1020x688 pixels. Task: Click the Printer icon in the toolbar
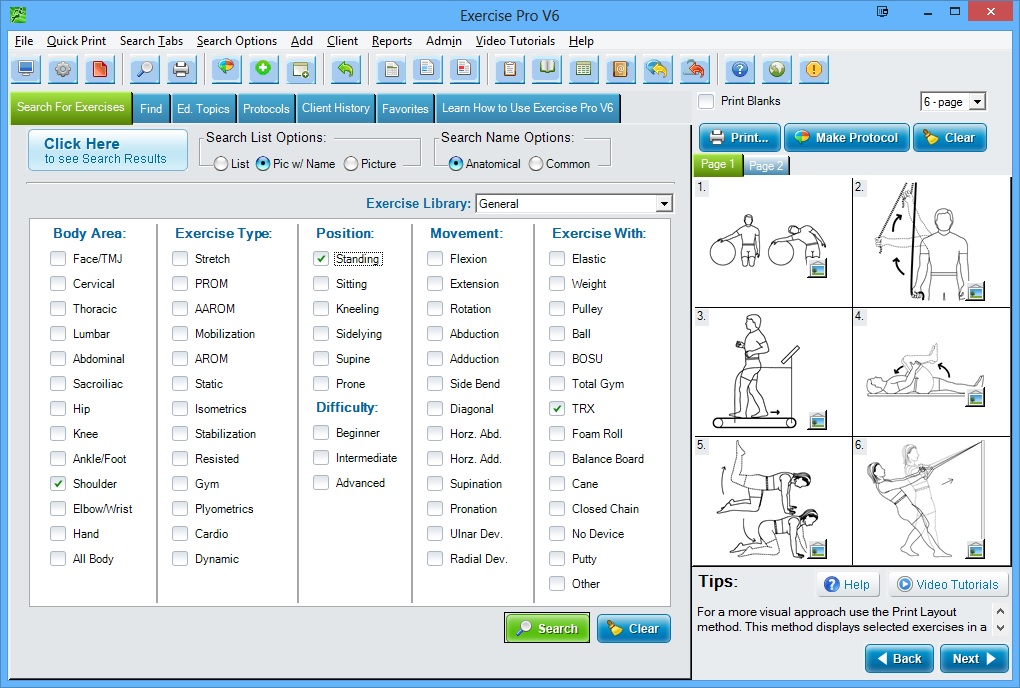[180, 69]
